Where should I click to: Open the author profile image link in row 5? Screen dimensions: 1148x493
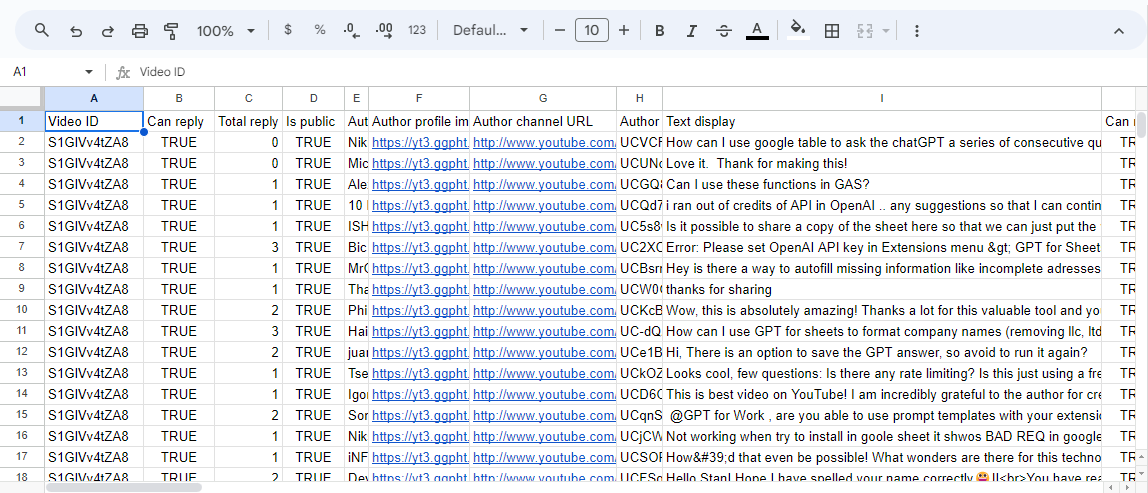(419, 206)
